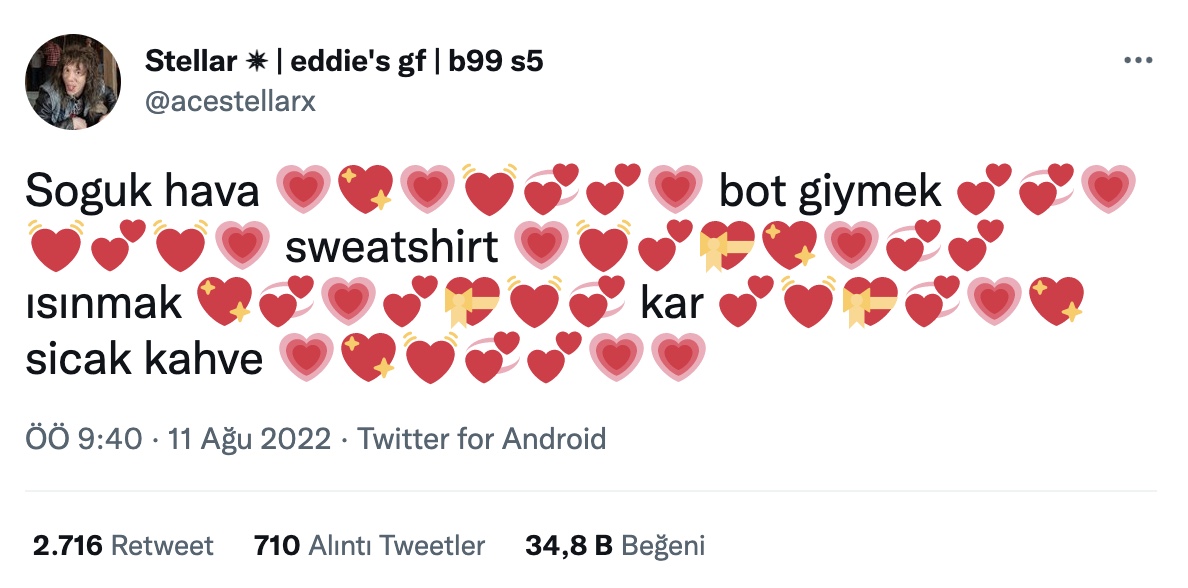The image size is (1188, 588).
Task: Click the "Soguk hava" text
Action: [x=142, y=190]
